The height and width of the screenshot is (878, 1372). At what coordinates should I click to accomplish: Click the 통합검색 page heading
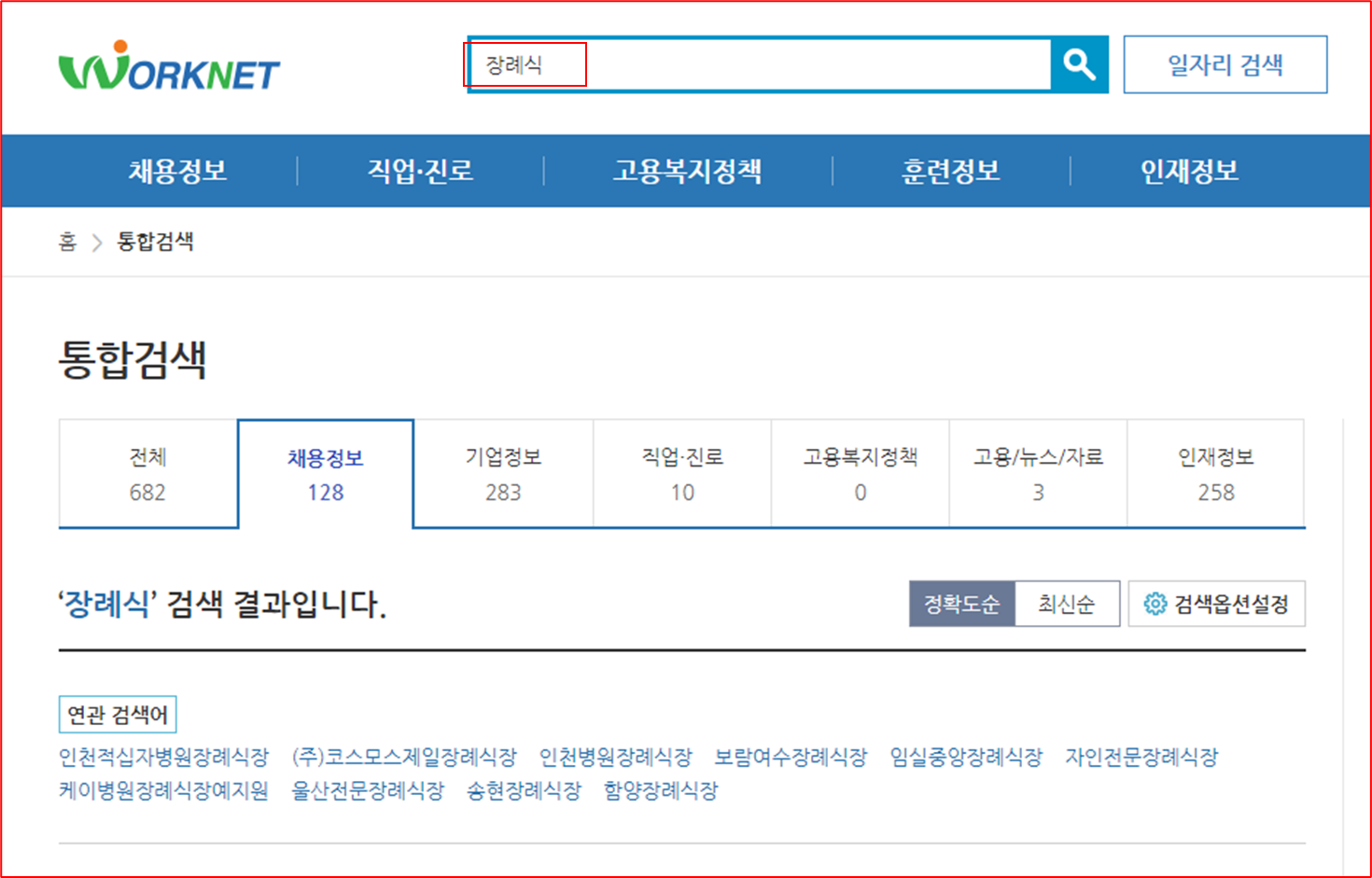pos(133,359)
